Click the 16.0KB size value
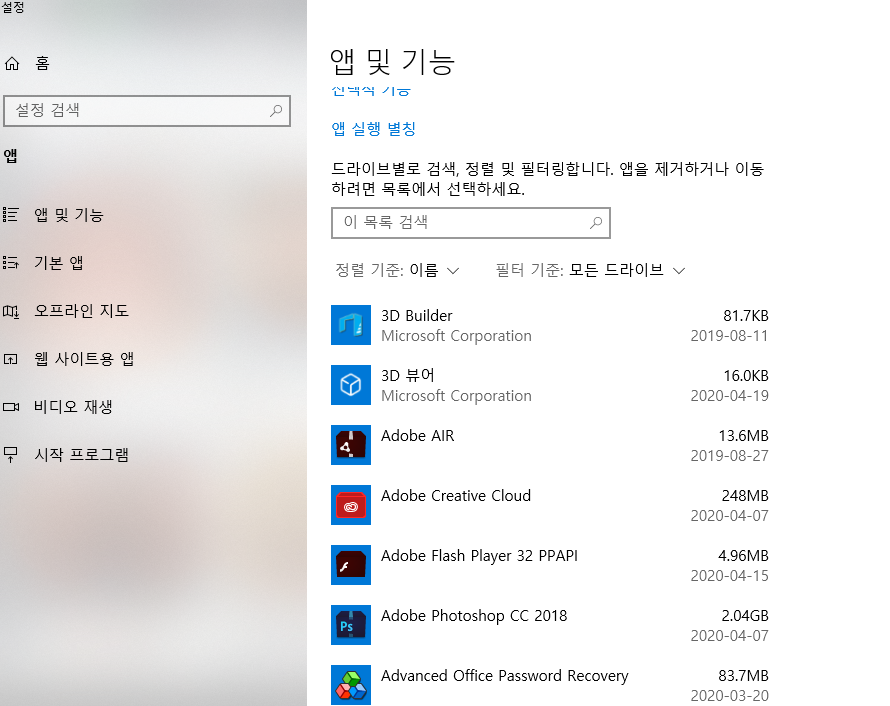890x706 pixels. point(746,376)
